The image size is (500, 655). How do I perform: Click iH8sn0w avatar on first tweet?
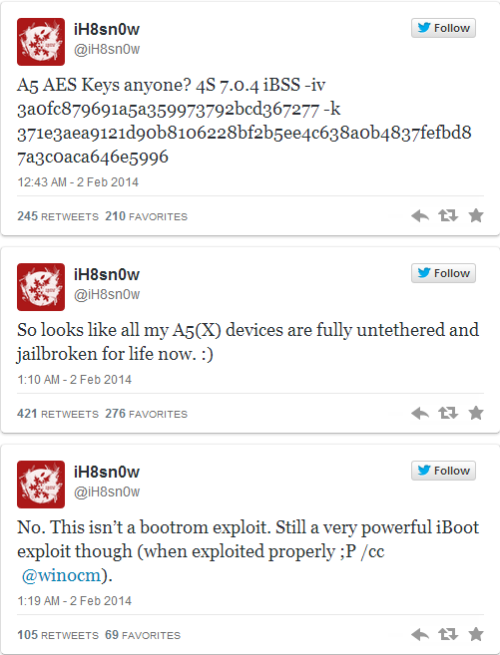[x=41, y=42]
